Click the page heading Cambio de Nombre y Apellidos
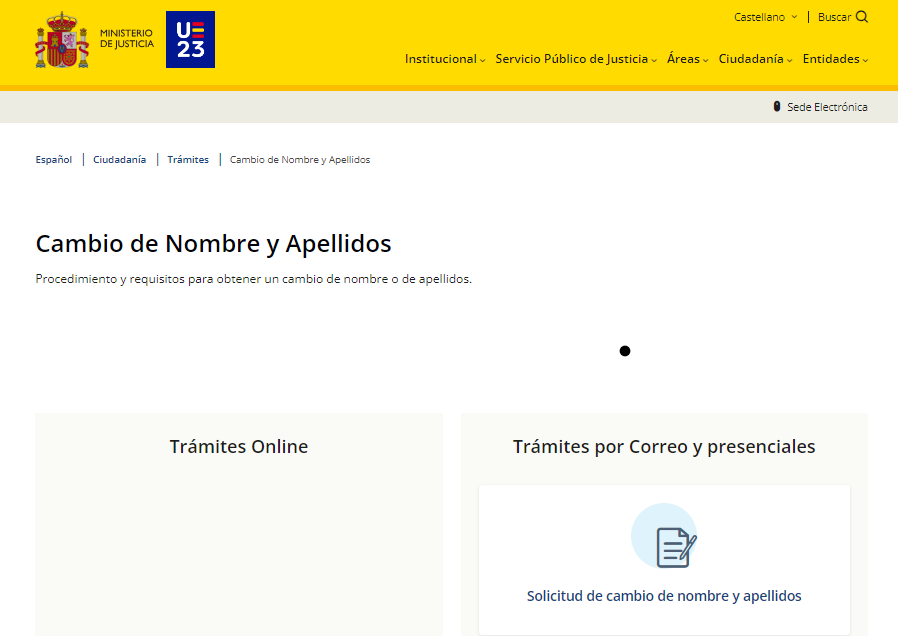 pyautogui.click(x=213, y=244)
